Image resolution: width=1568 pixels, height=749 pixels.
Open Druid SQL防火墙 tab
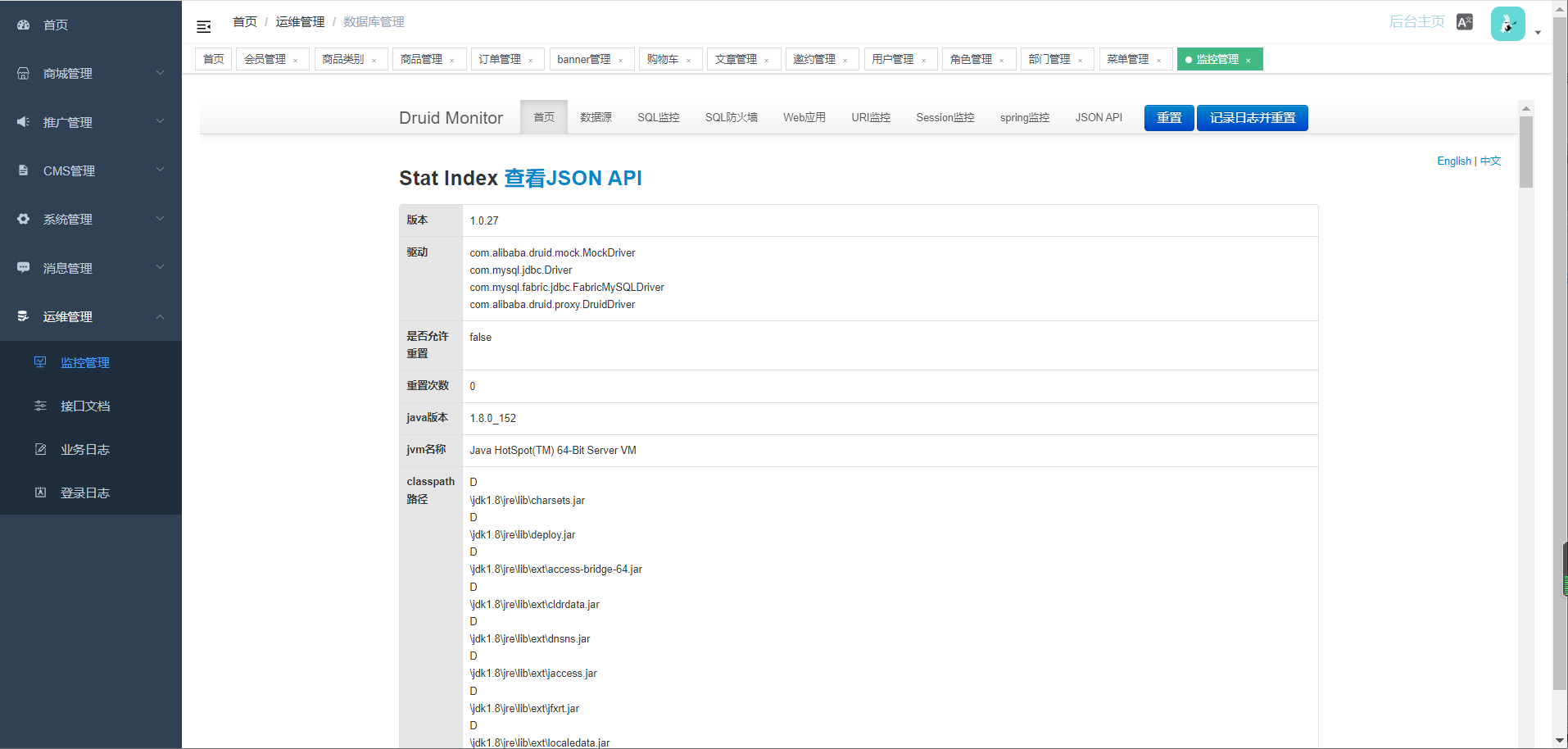(x=732, y=117)
